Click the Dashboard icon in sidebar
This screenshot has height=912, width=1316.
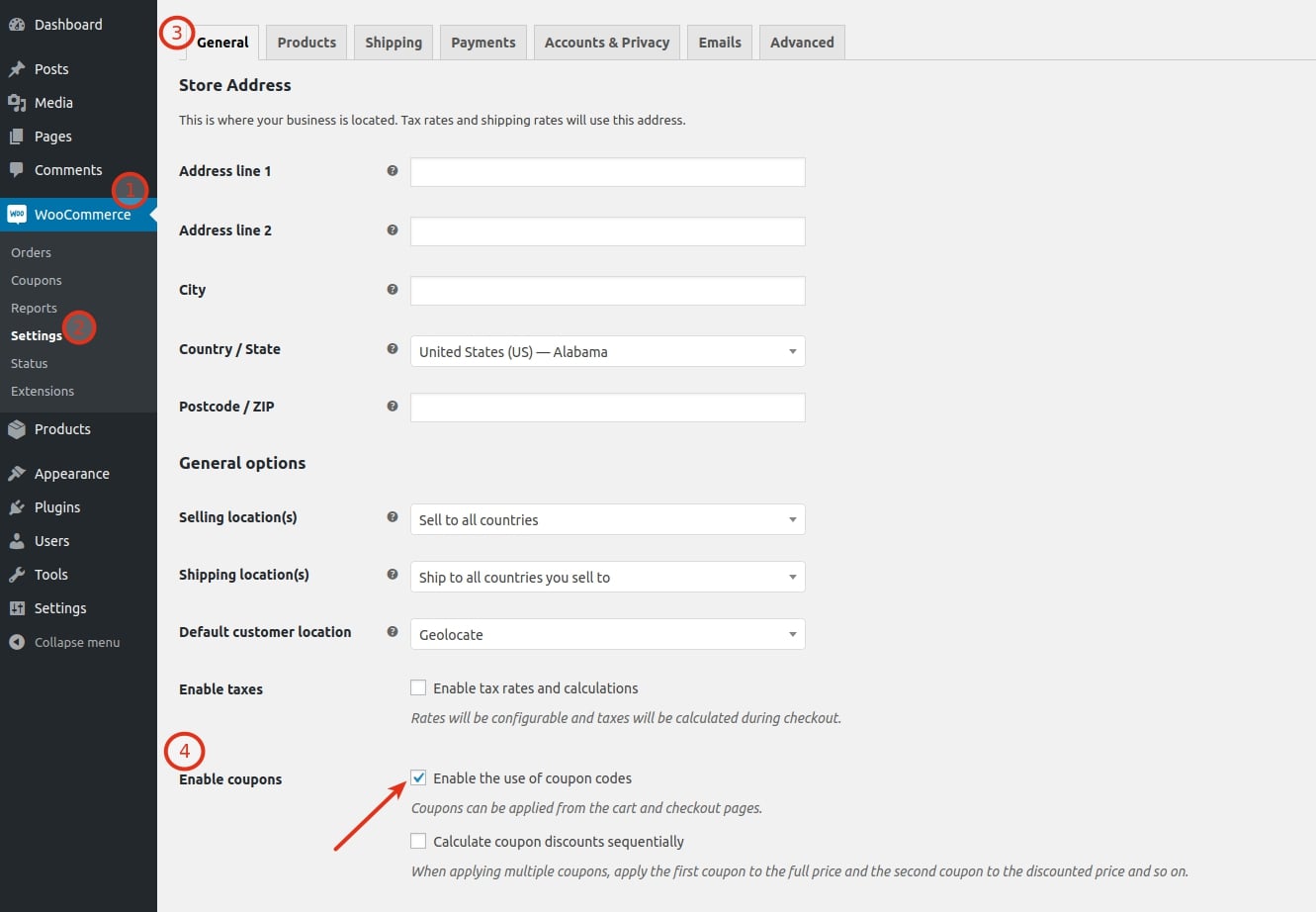pyautogui.click(x=17, y=25)
